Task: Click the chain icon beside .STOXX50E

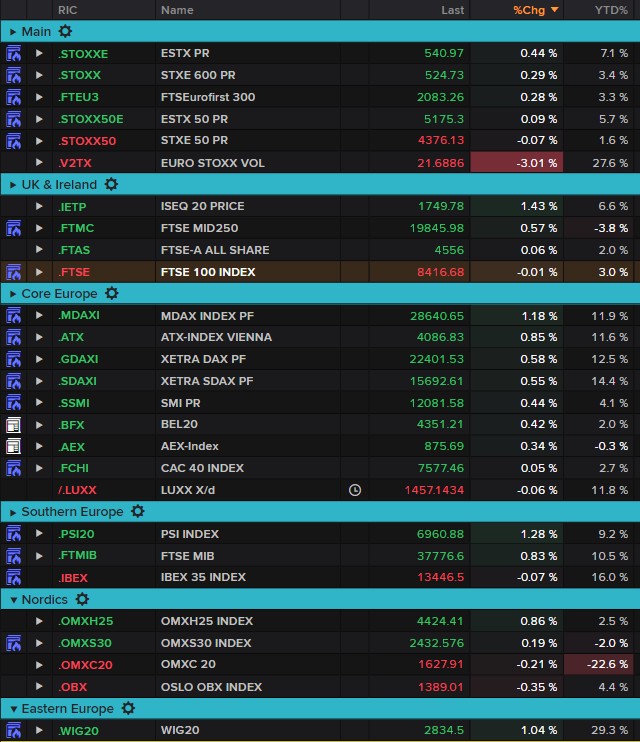Action: click(x=14, y=119)
